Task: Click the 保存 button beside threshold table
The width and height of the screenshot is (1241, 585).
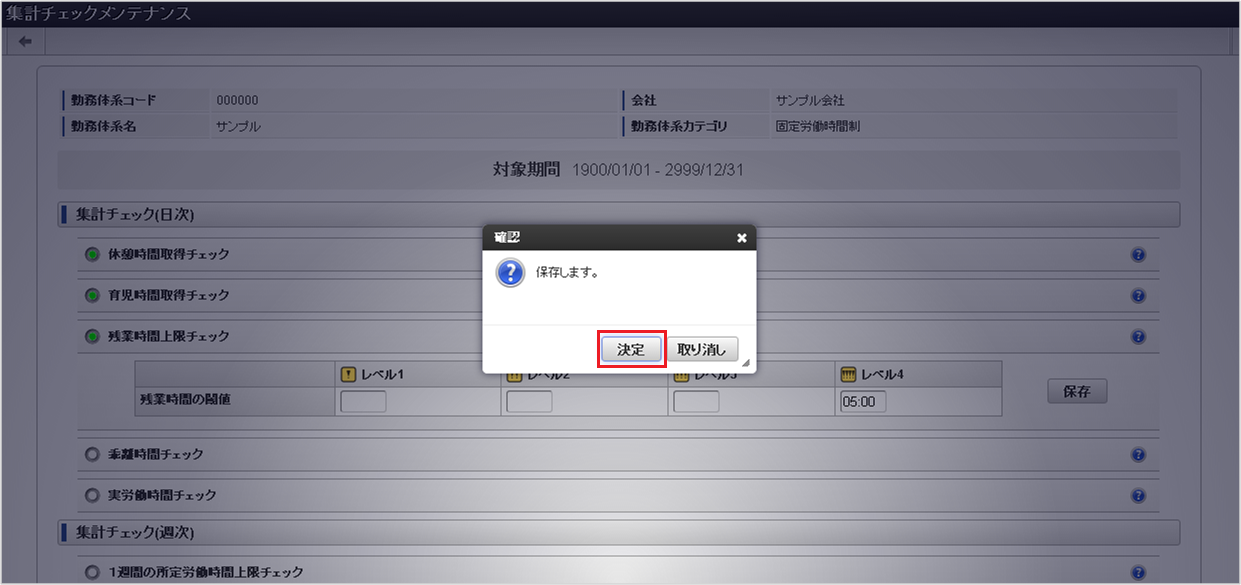Action: 1077,391
